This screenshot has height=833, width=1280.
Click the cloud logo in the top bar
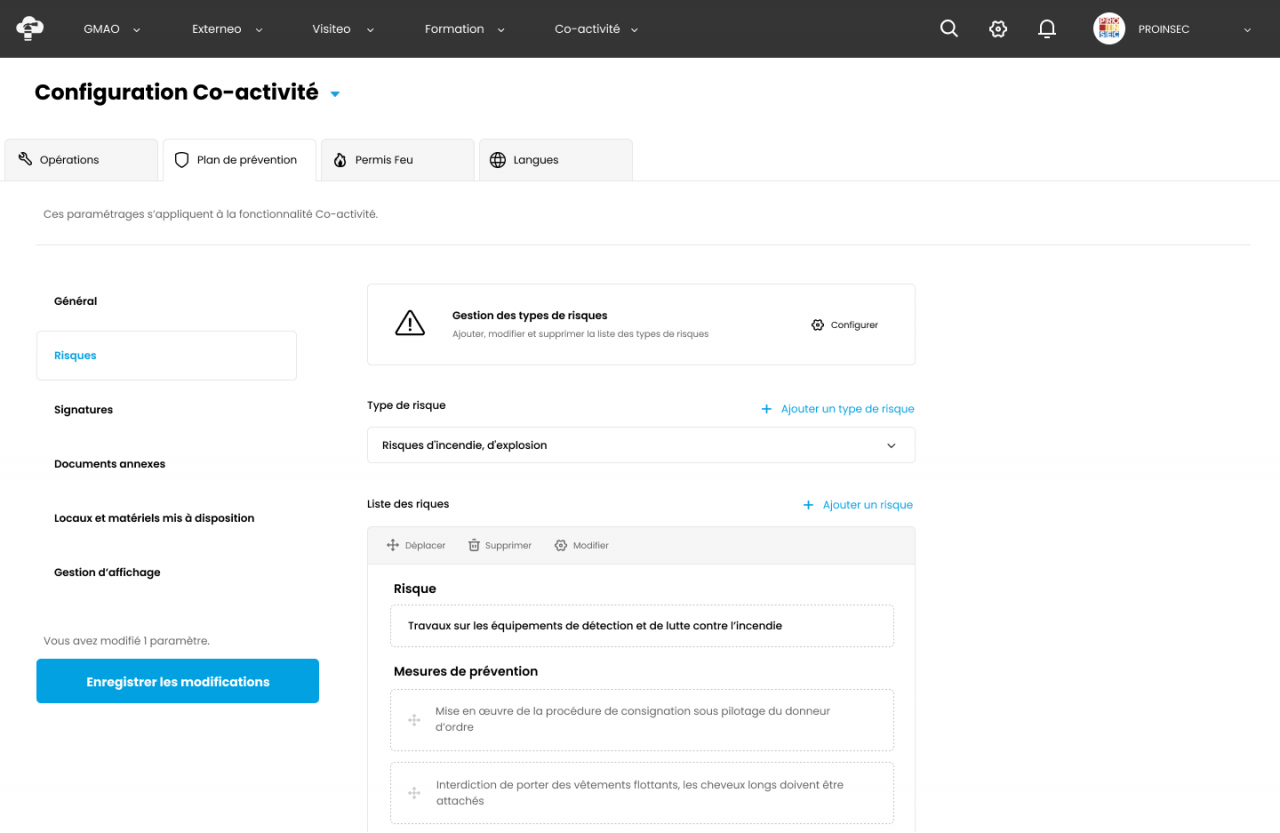pos(30,28)
